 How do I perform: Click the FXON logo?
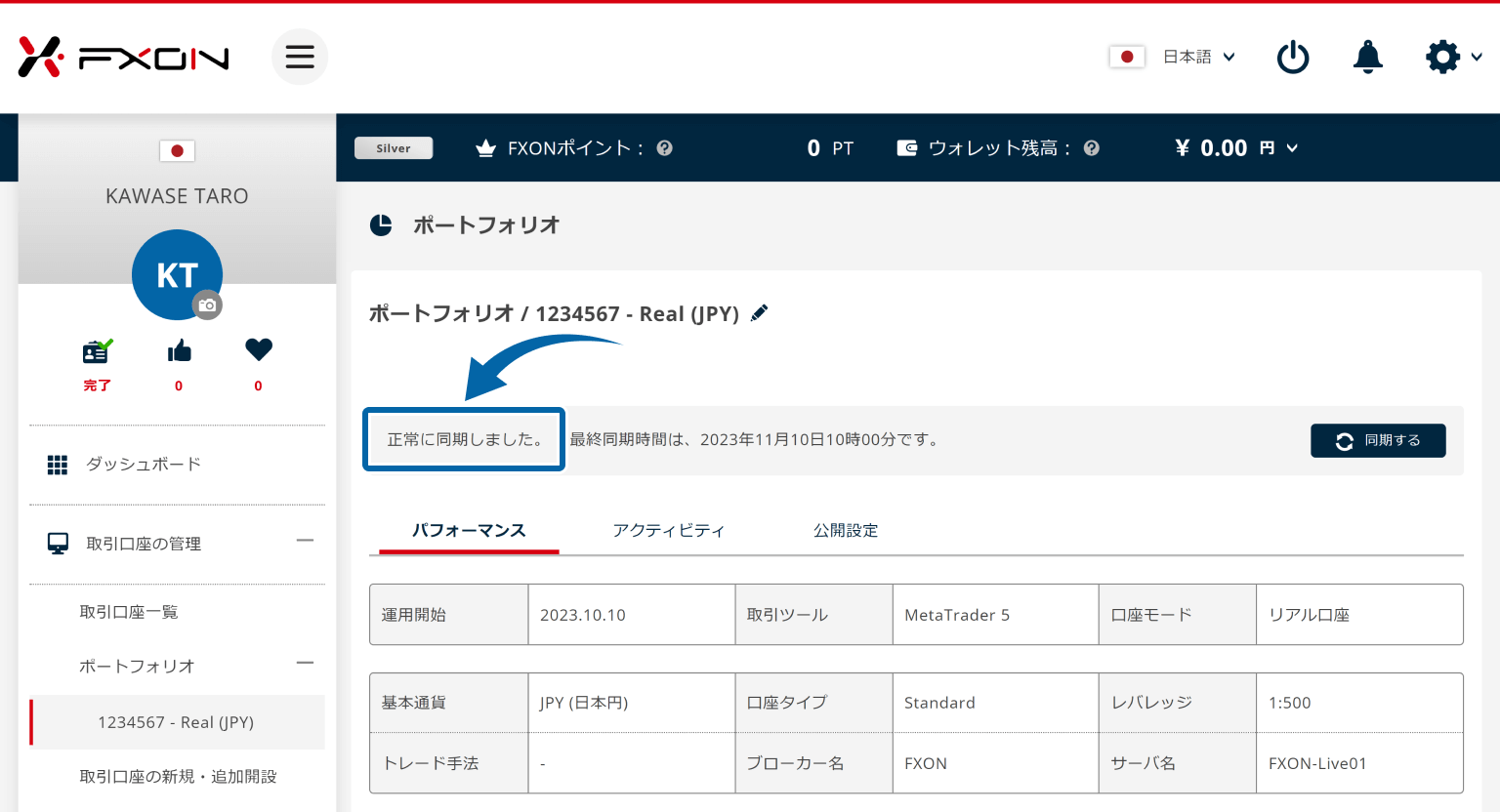123,58
